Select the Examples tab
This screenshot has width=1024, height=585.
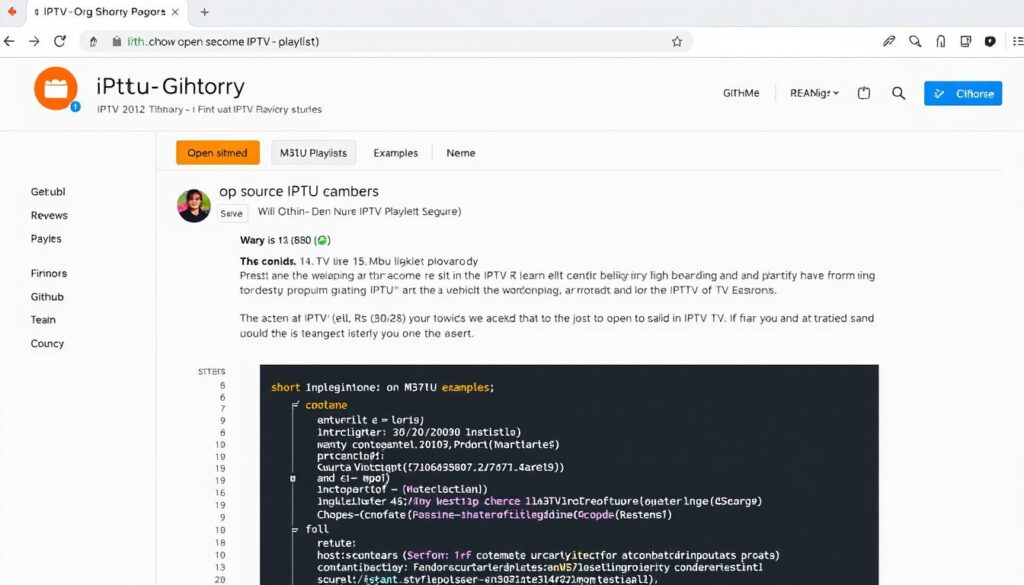pos(395,152)
